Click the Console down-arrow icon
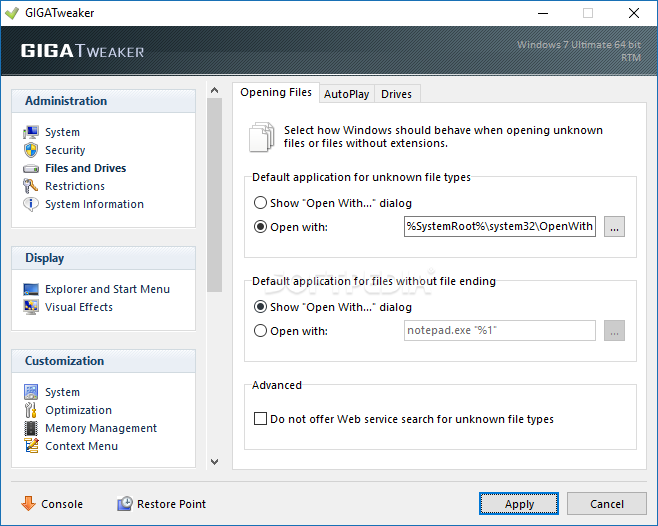Screen dimensions: 658x526 pyautogui.click(x=29, y=503)
